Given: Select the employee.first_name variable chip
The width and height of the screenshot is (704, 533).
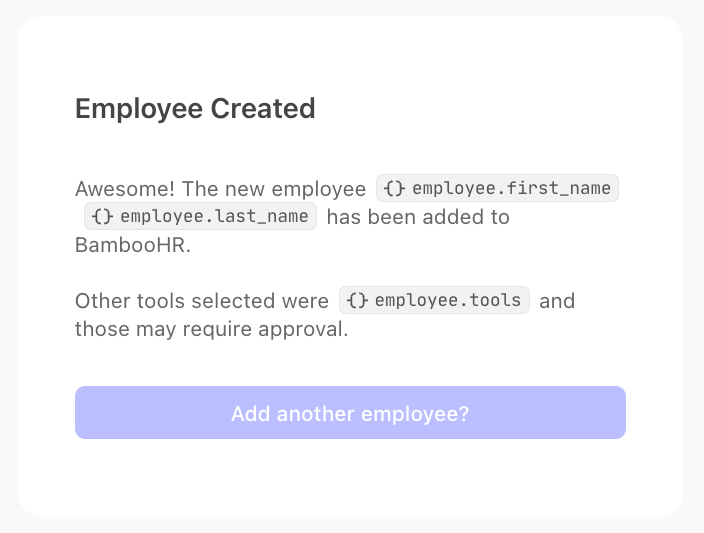Looking at the screenshot, I should [x=497, y=188].
